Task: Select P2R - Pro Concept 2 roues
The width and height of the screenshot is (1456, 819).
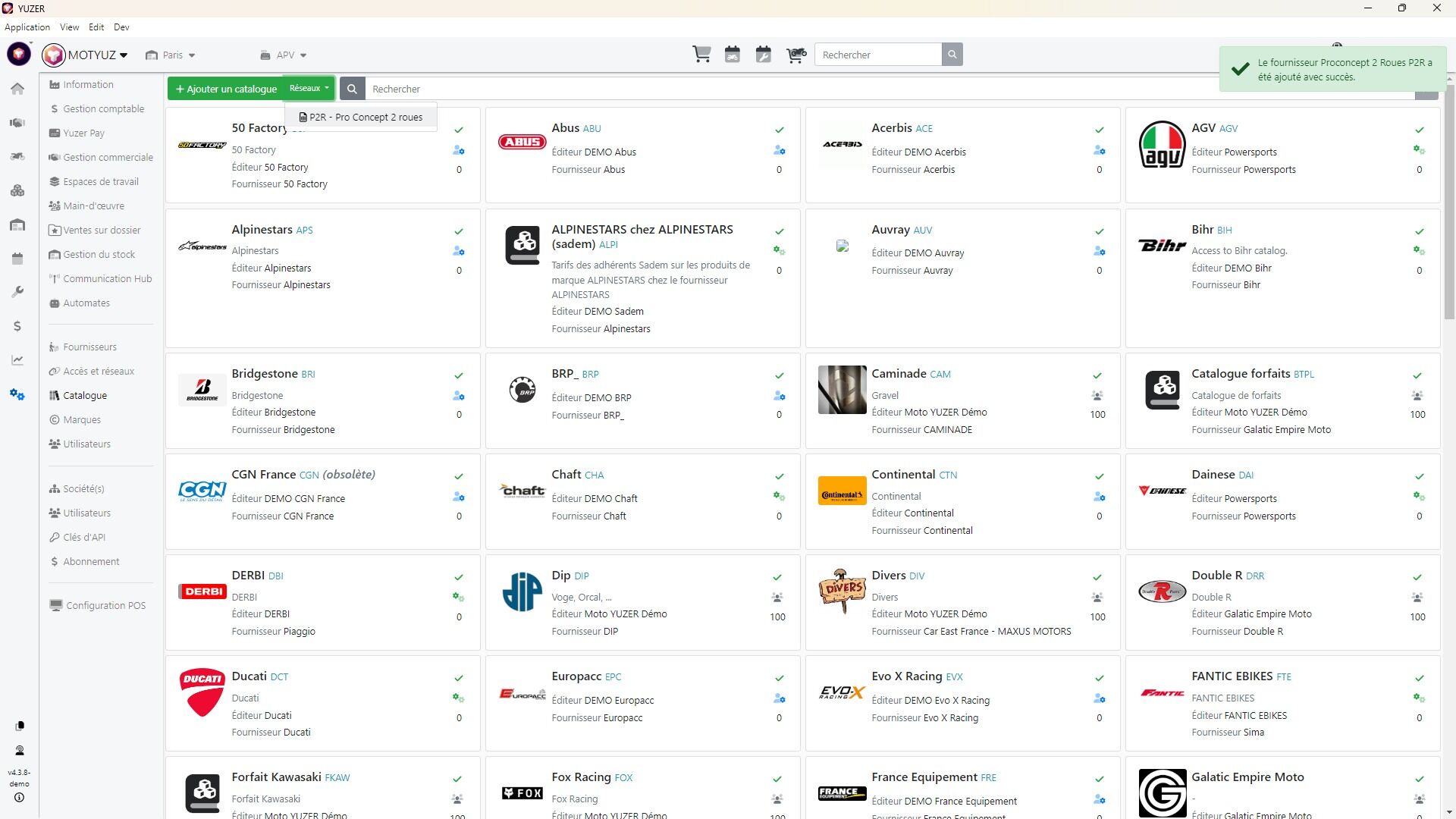Action: point(361,118)
